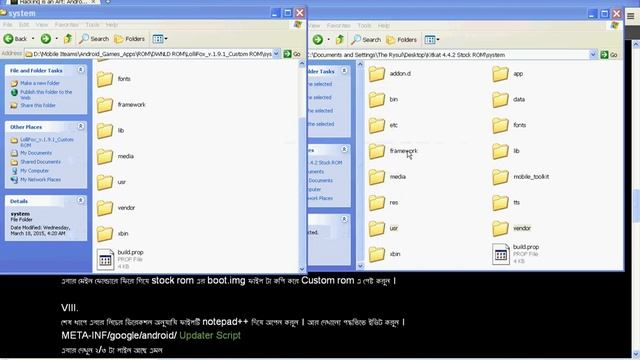
Task: Select tts folder in right window
Action: [x=506, y=202]
